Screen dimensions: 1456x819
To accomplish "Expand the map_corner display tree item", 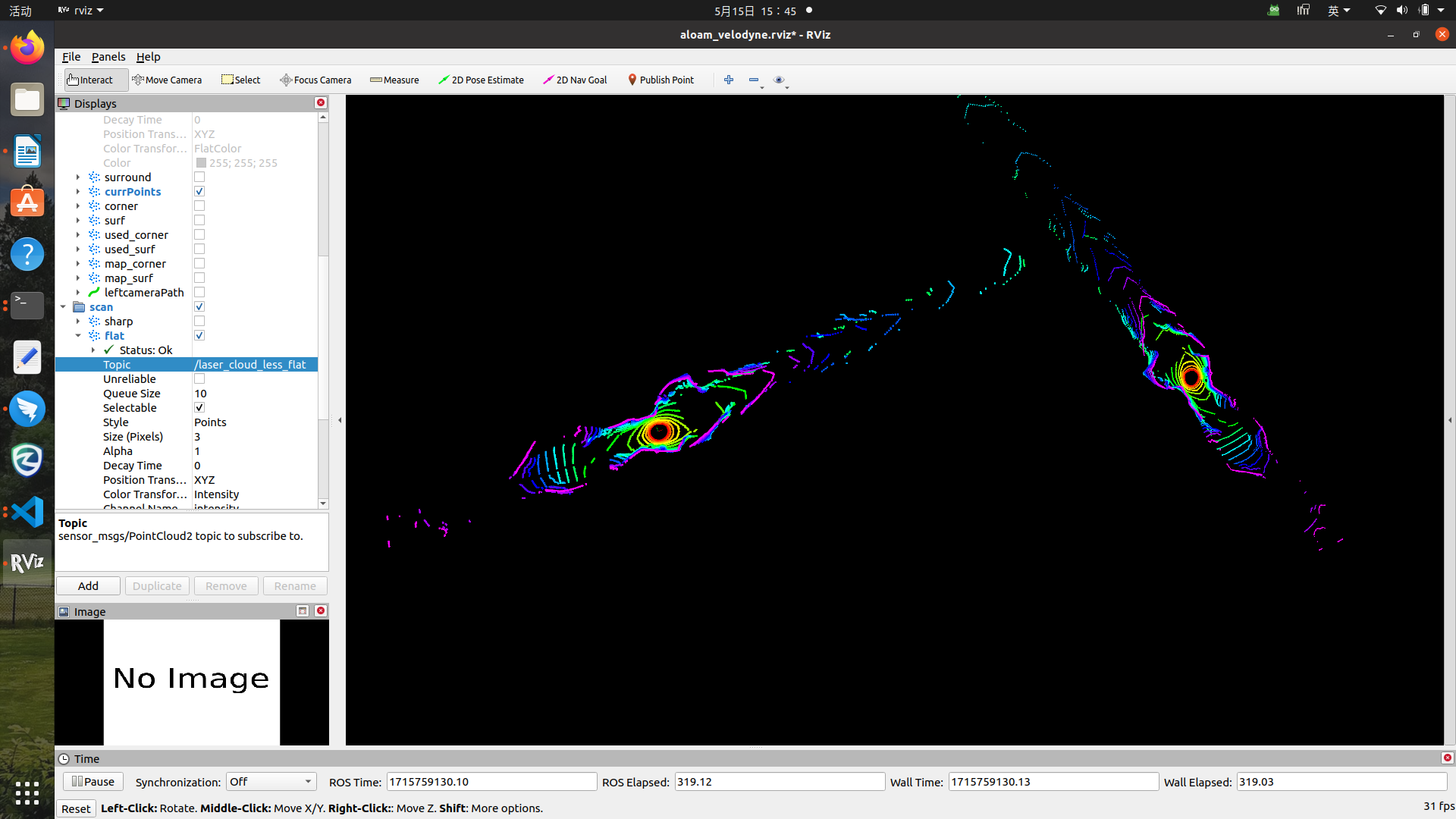I will [x=78, y=263].
